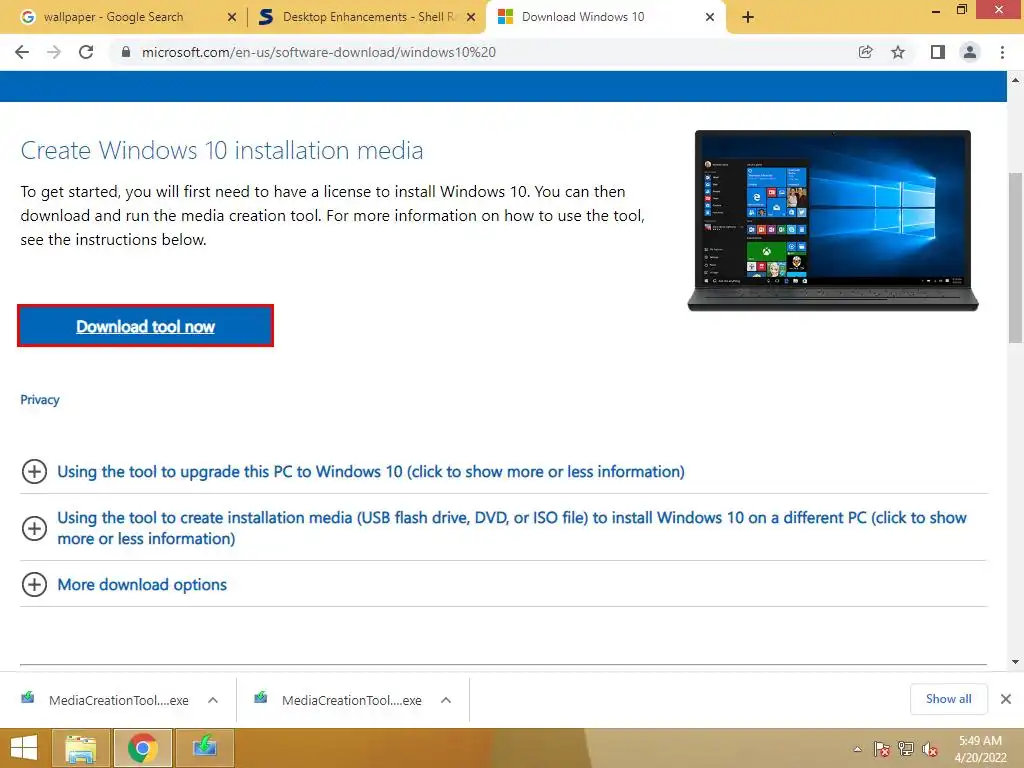The height and width of the screenshot is (768, 1024).
Task: Click the forward navigation arrow
Action: click(x=54, y=52)
